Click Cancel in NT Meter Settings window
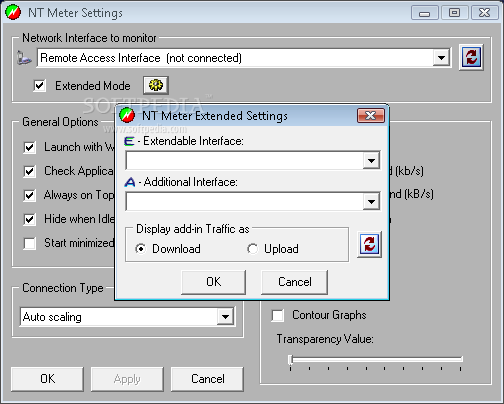 pos(207,379)
